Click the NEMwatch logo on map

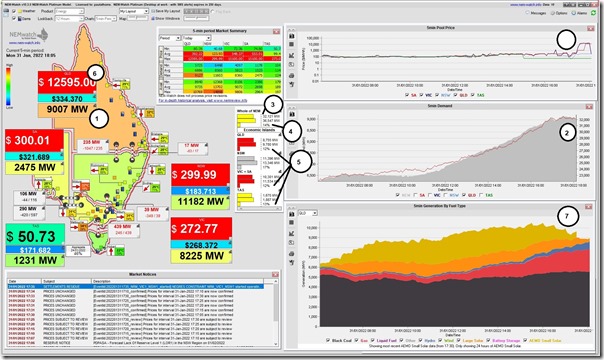tap(29, 35)
